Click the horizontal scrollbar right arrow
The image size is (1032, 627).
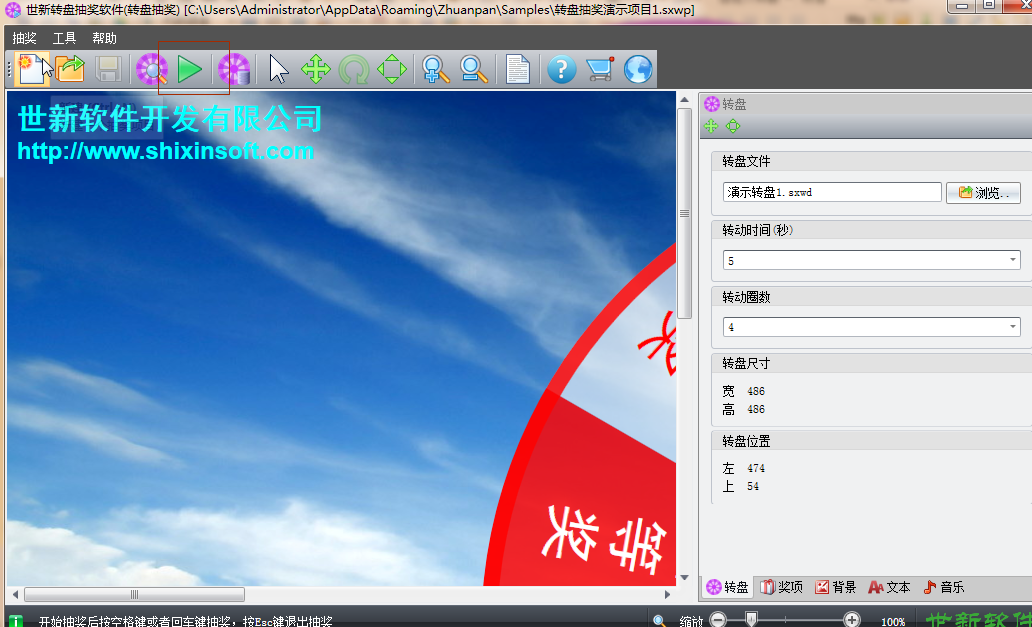(667, 595)
